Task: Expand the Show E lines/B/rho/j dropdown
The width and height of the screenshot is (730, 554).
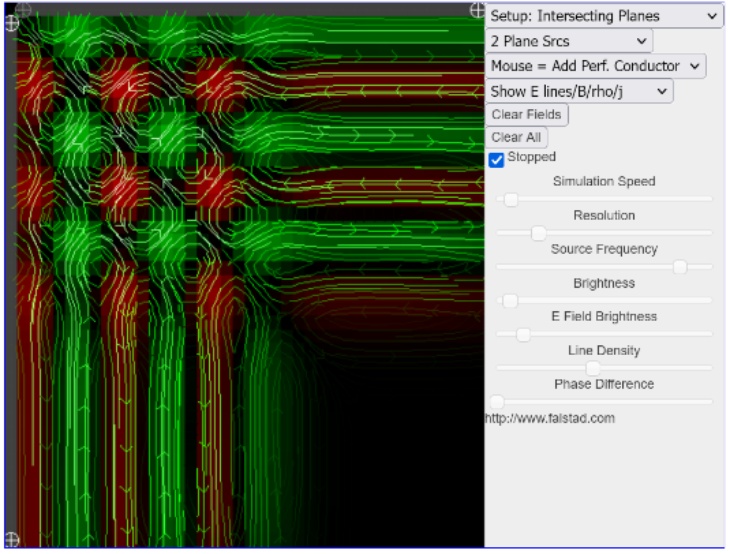Action: [579, 91]
